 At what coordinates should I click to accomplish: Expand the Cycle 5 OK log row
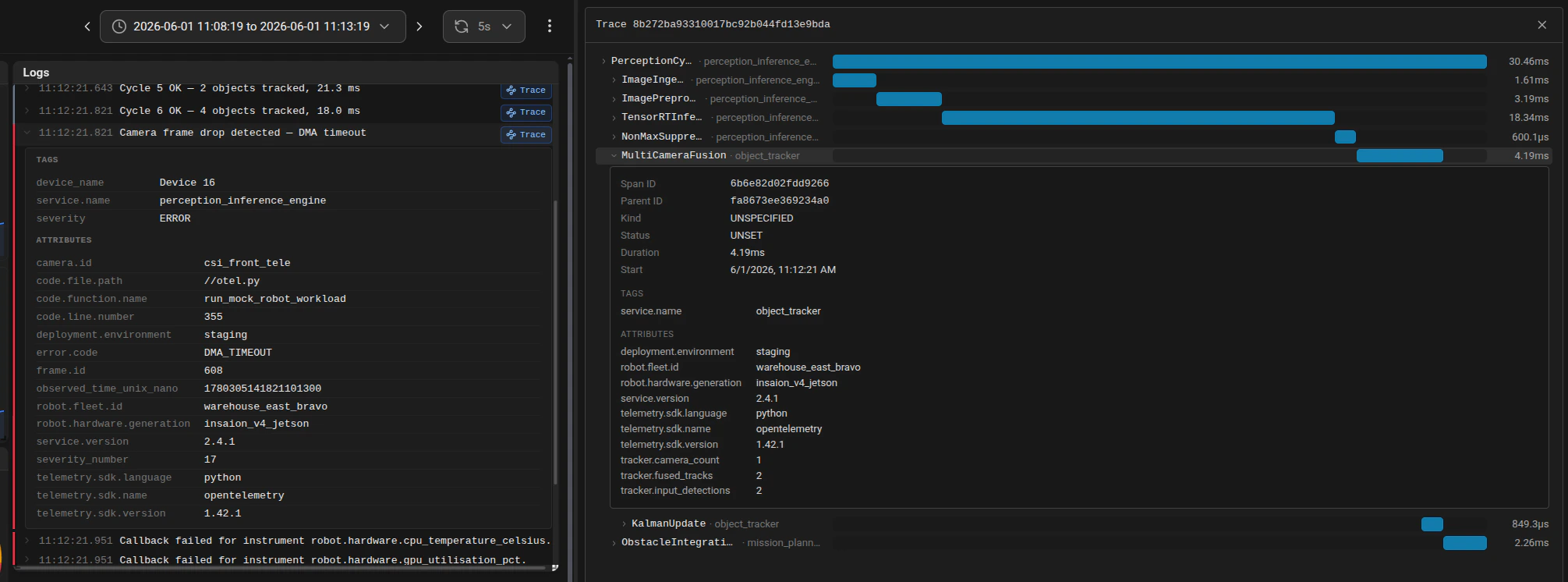(x=27, y=88)
